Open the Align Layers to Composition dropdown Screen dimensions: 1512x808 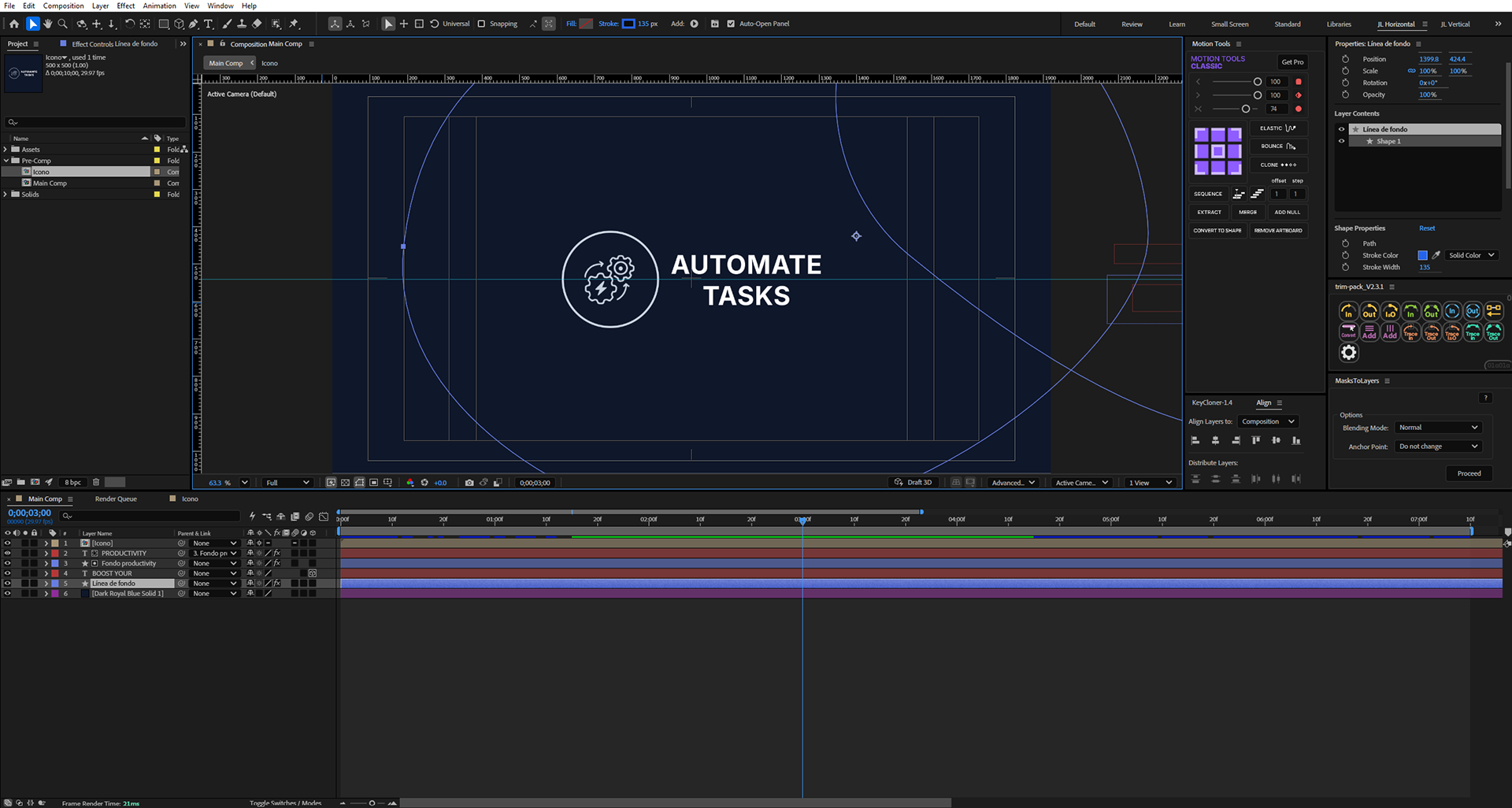click(1267, 421)
